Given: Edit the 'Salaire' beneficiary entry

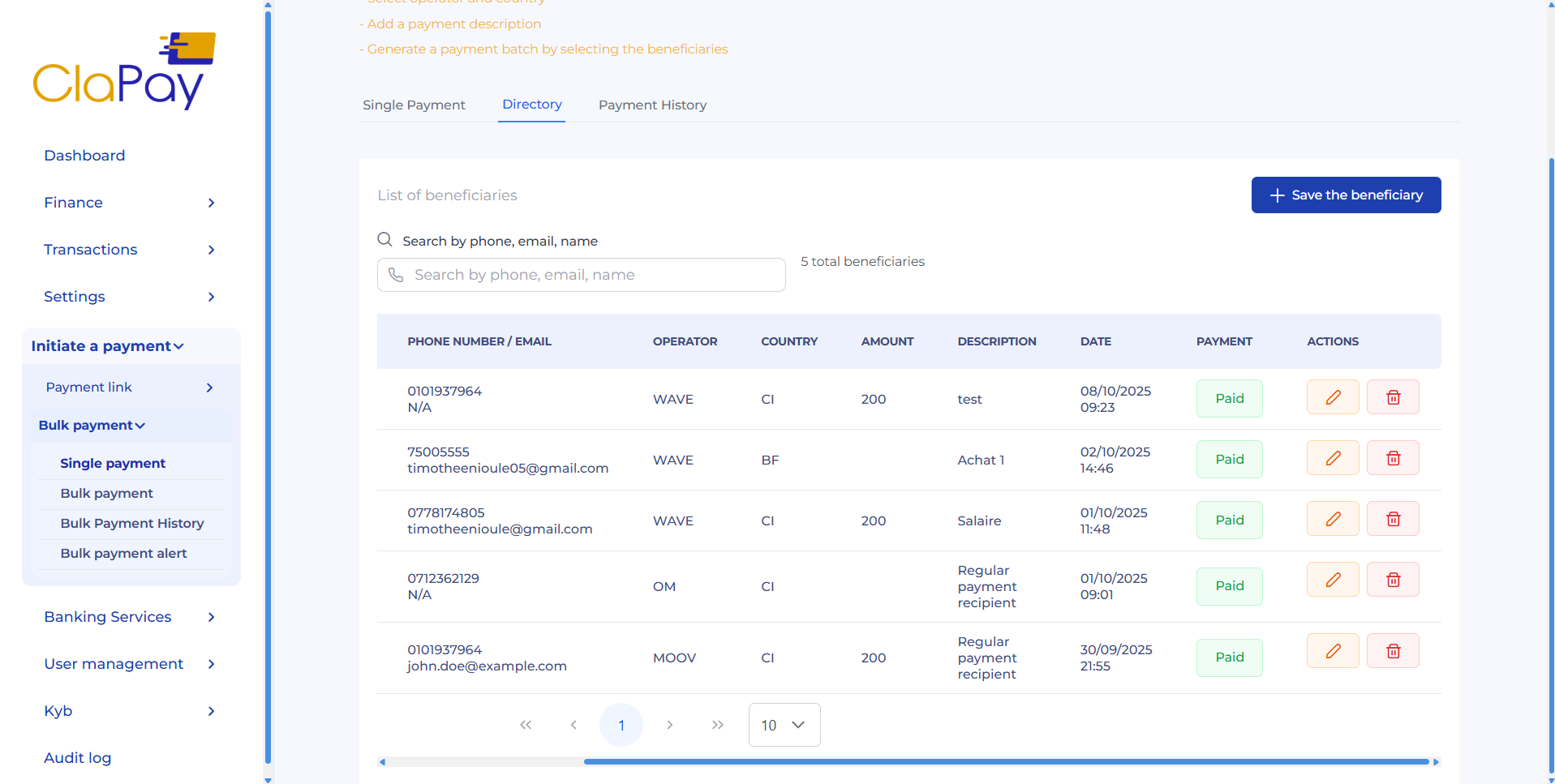Looking at the screenshot, I should (x=1332, y=519).
